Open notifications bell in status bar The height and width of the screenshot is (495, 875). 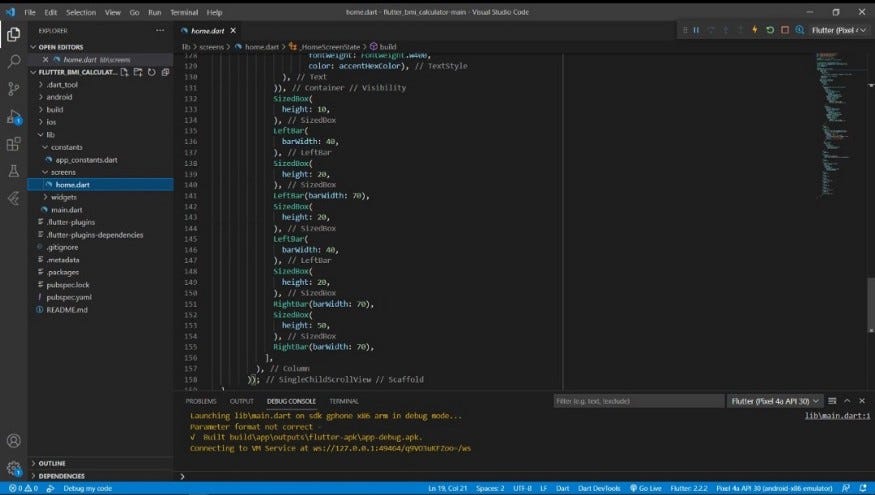coord(864,488)
